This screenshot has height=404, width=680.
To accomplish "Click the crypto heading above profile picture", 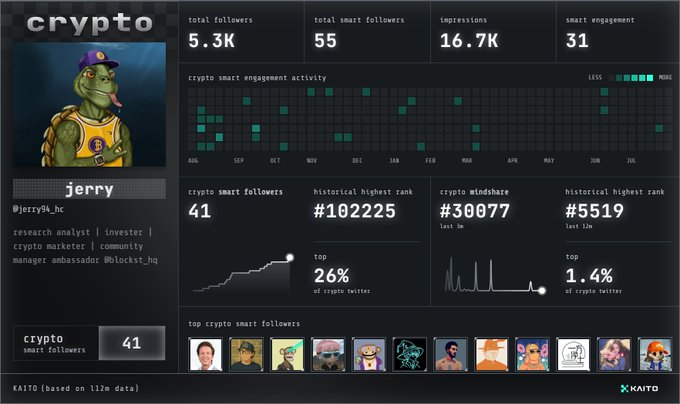I will point(89,23).
